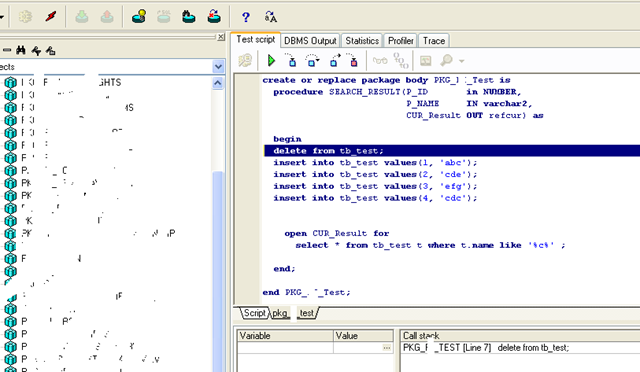Click the line inserting values(4, 'cdc')
Viewport: 640px width, 372px height.
pyautogui.click(x=375, y=198)
